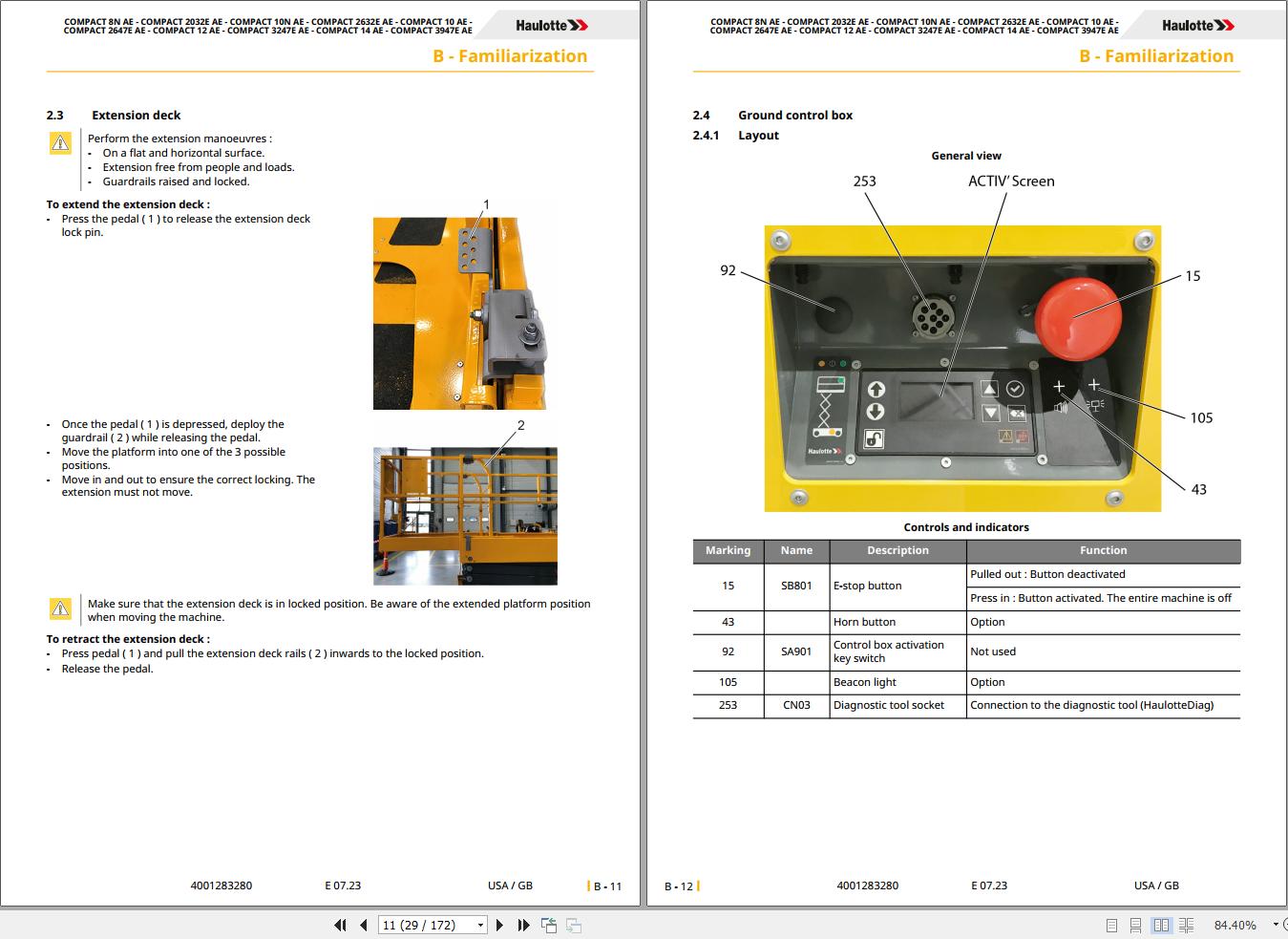Jump to the last page of the manual
The width and height of the screenshot is (1288, 939).
(x=522, y=925)
